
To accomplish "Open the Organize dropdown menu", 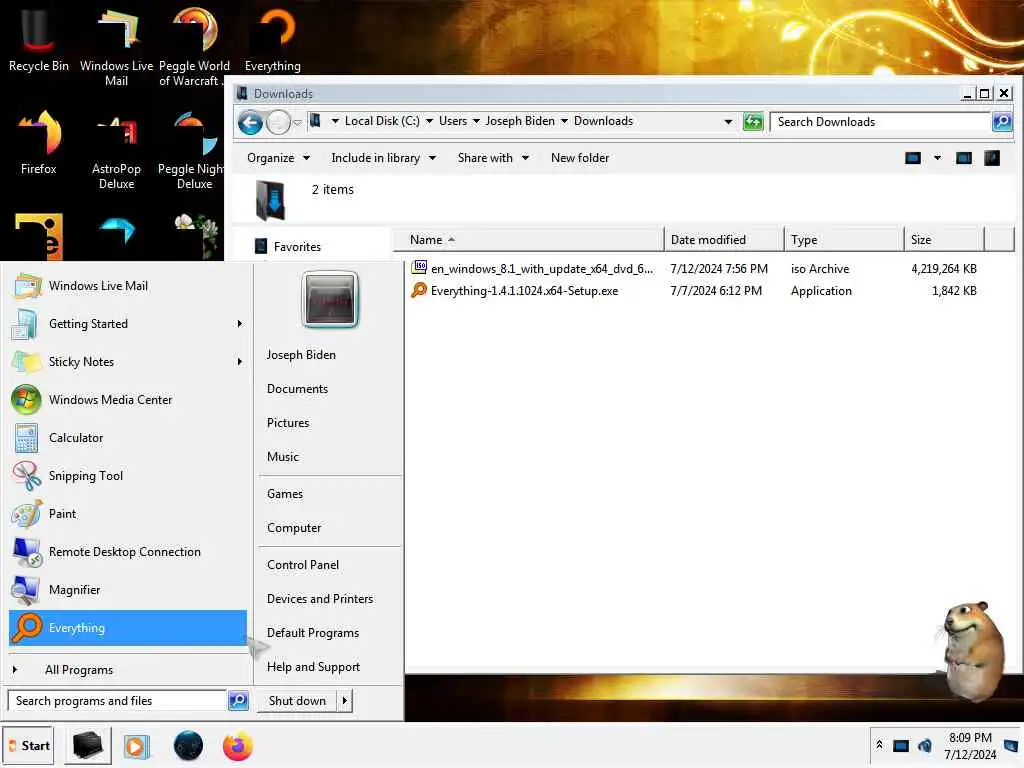I will click(278, 158).
